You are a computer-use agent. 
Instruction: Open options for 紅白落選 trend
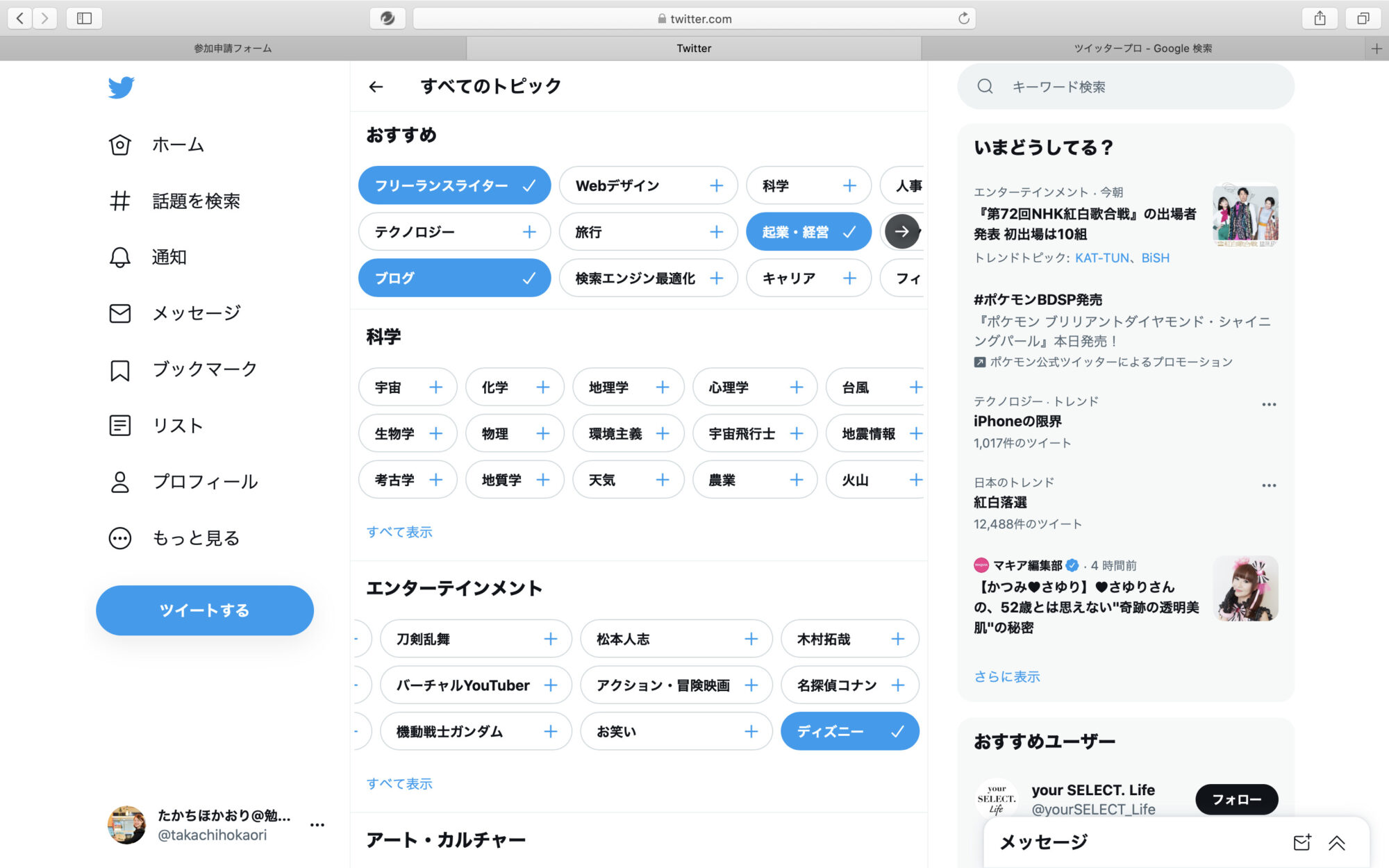[1269, 485]
